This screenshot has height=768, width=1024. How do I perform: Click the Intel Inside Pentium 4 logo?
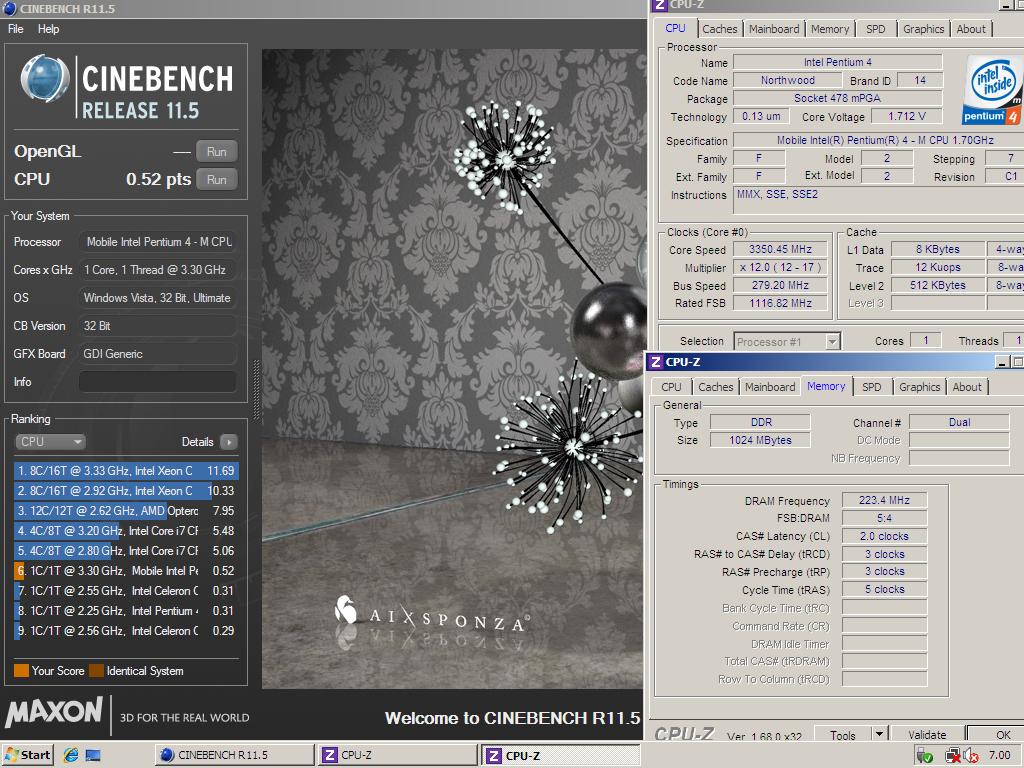(x=992, y=90)
